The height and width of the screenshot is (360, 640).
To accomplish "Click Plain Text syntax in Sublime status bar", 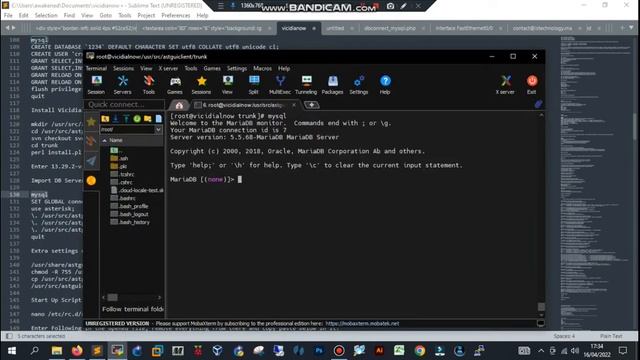I will tap(611, 336).
